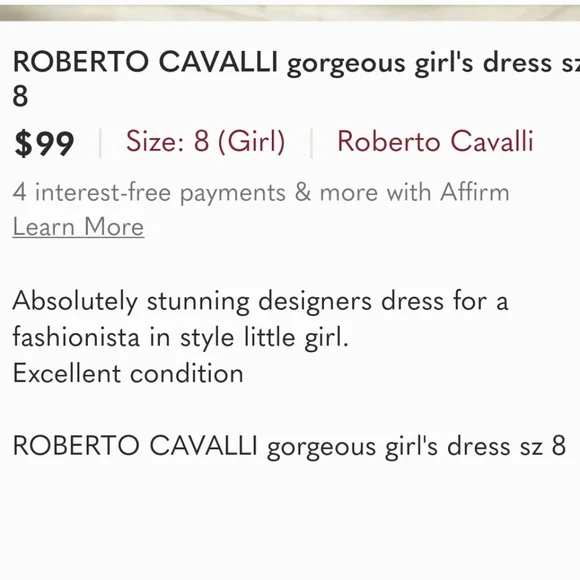Open the Learn More Affirm link

[x=78, y=226]
